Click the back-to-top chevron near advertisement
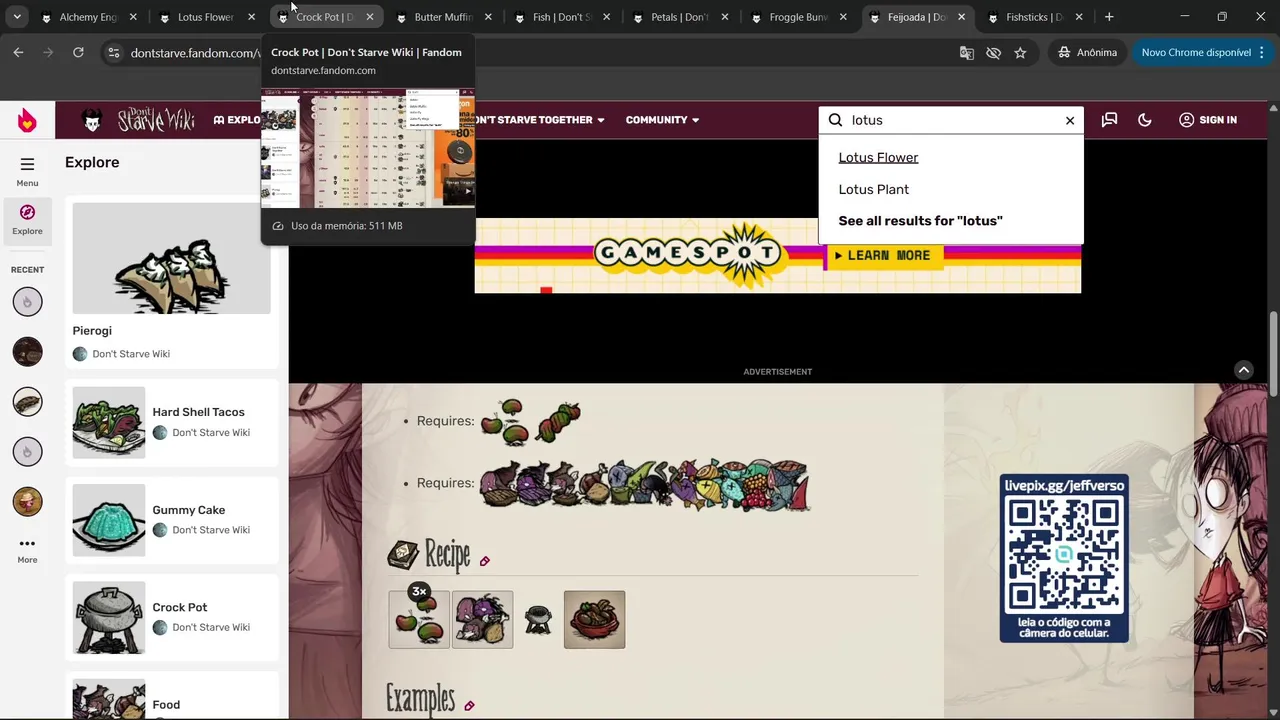The image size is (1280, 720). tap(1244, 370)
